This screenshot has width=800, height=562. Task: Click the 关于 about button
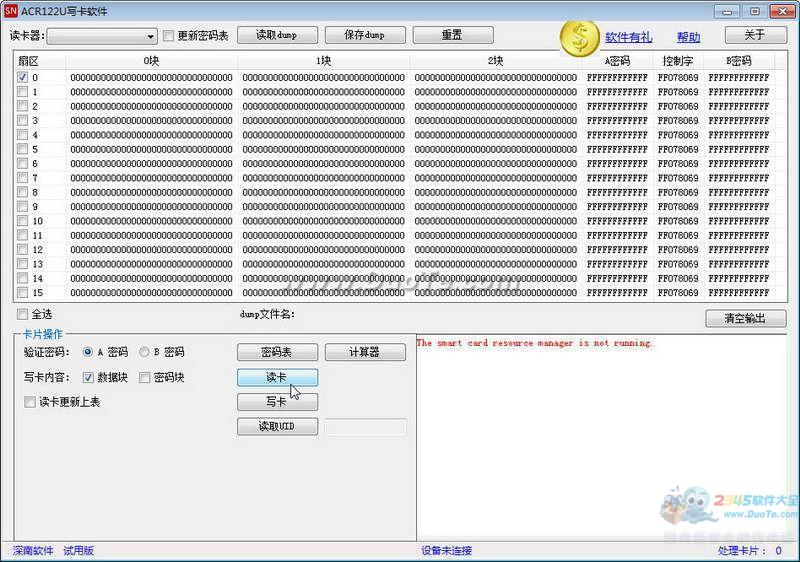pos(755,35)
